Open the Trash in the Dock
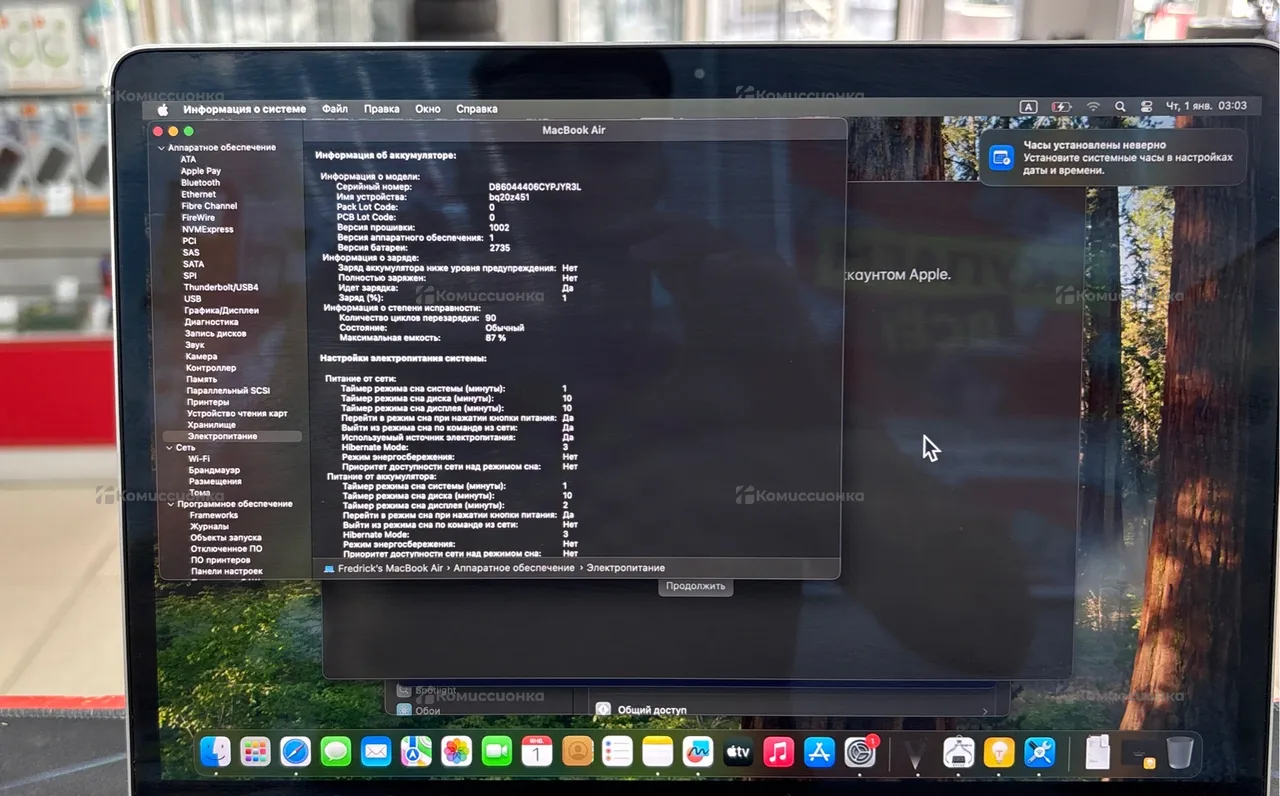 point(1180,751)
